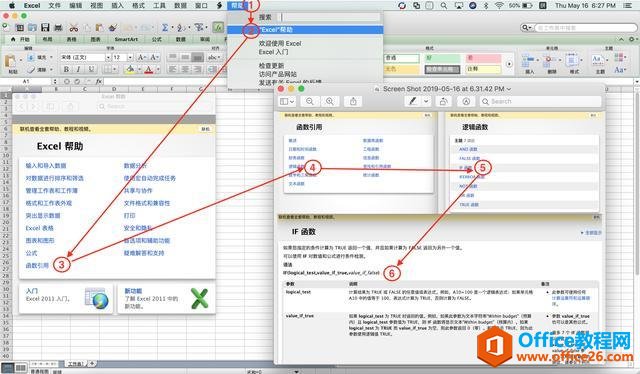Image resolution: width=640 pixels, height=374 pixels.
Task: Switch to the SmartArt ribbon tab
Action: tap(126, 39)
